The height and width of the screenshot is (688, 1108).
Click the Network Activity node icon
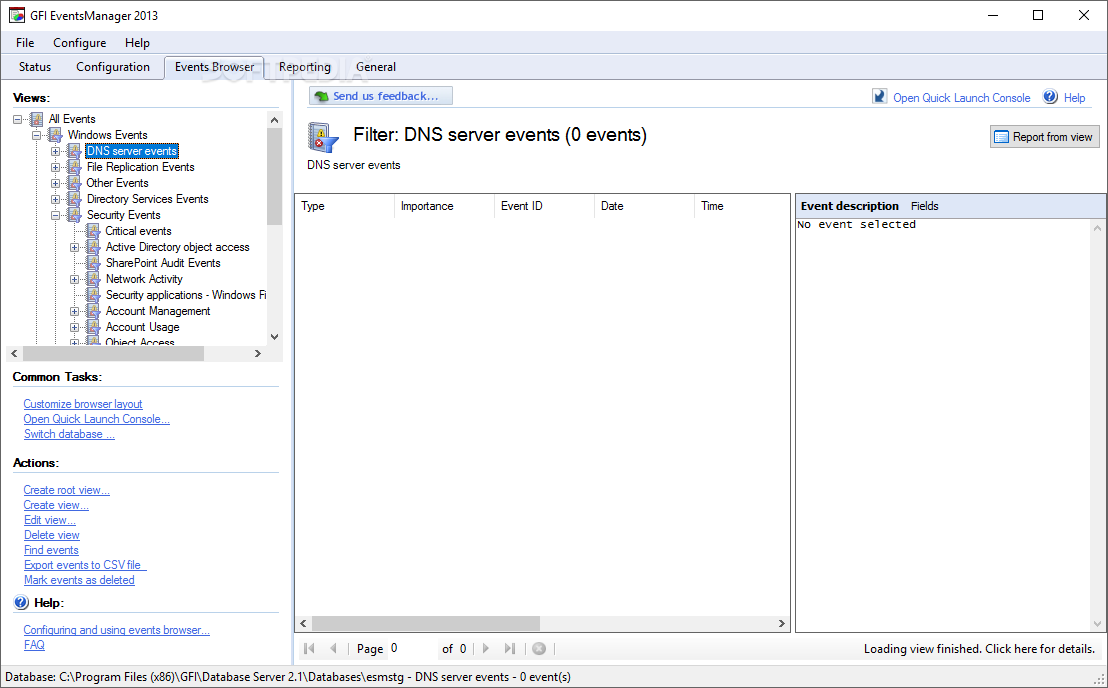pos(93,279)
